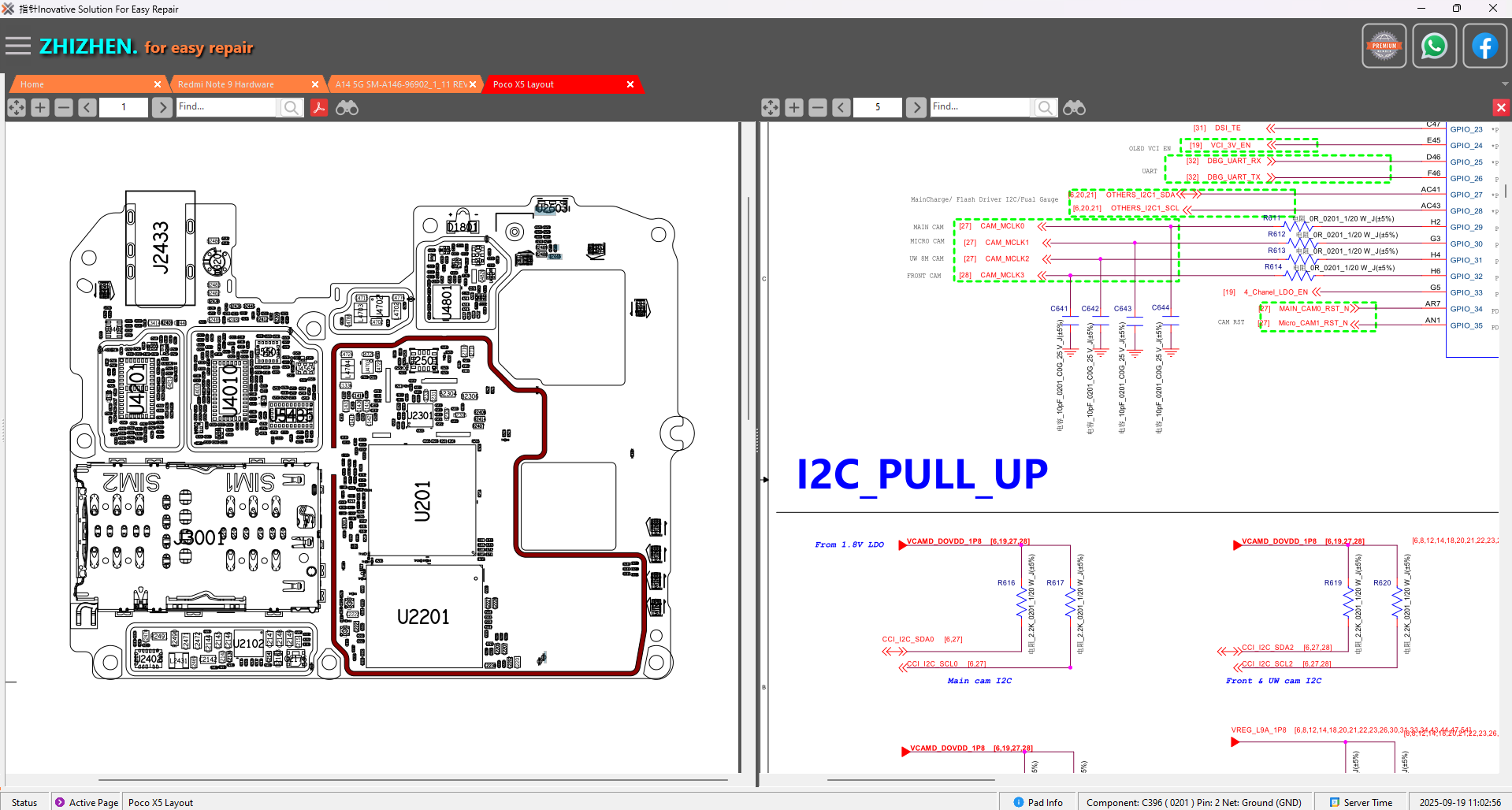Screen dimensions: 1512x810
Task: Zoom out on the right schematic pane
Action: click(x=818, y=107)
